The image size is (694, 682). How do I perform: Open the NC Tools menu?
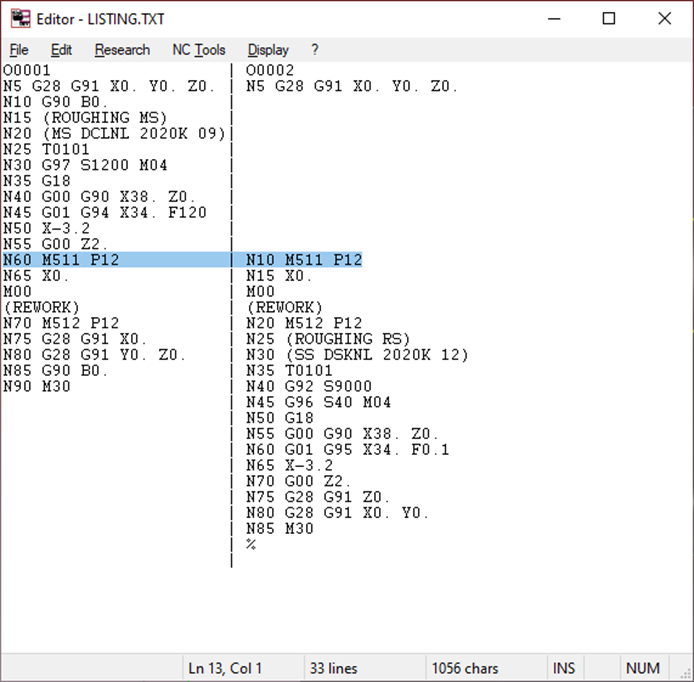(199, 50)
